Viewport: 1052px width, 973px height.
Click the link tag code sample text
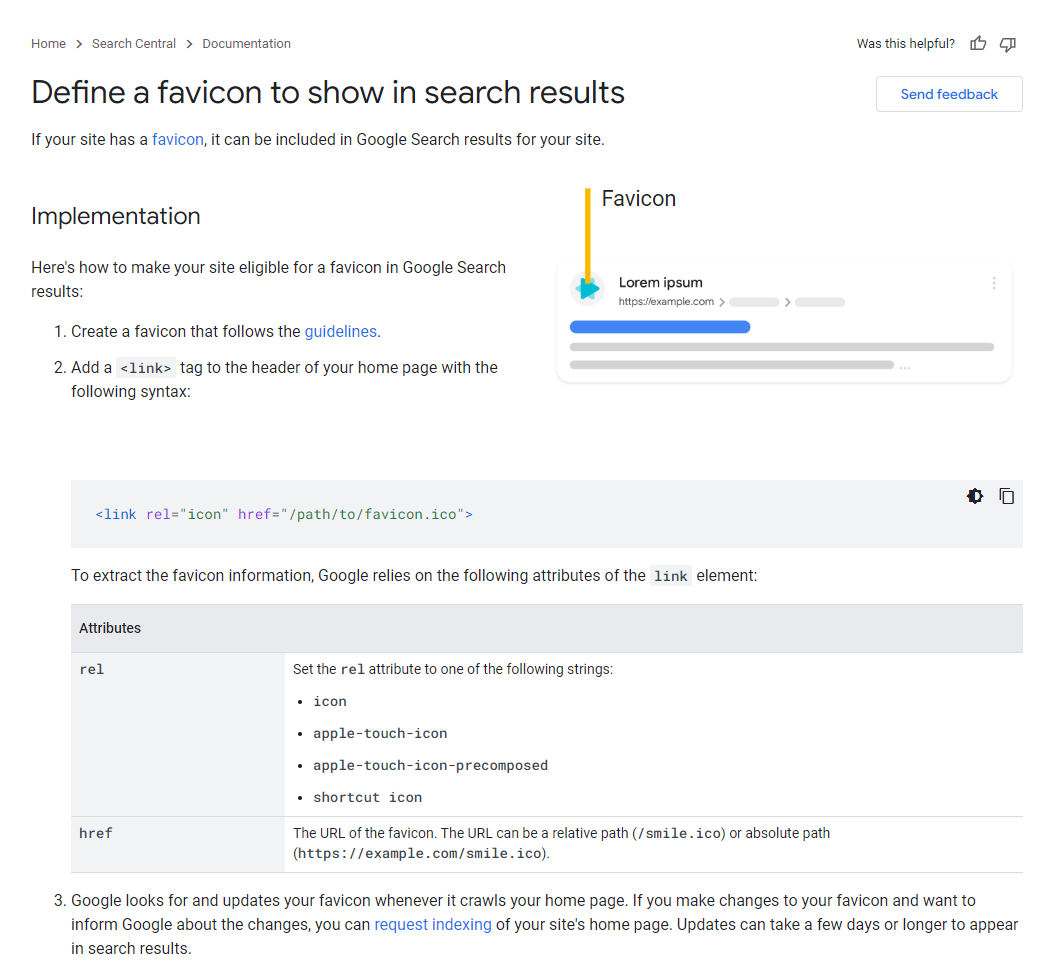[x=284, y=514]
